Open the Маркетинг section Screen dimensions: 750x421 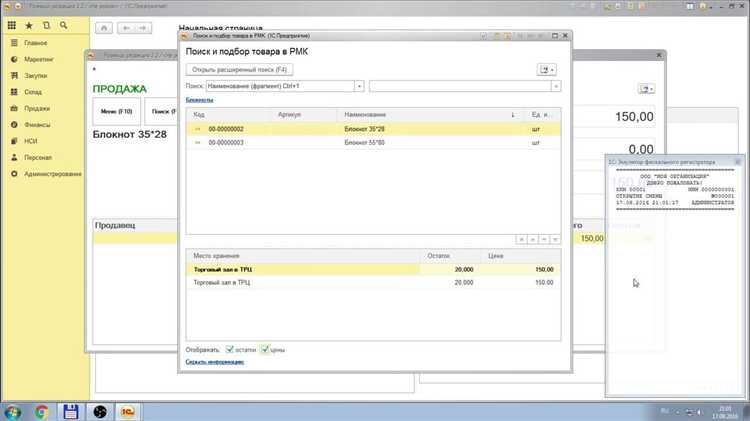coord(39,59)
